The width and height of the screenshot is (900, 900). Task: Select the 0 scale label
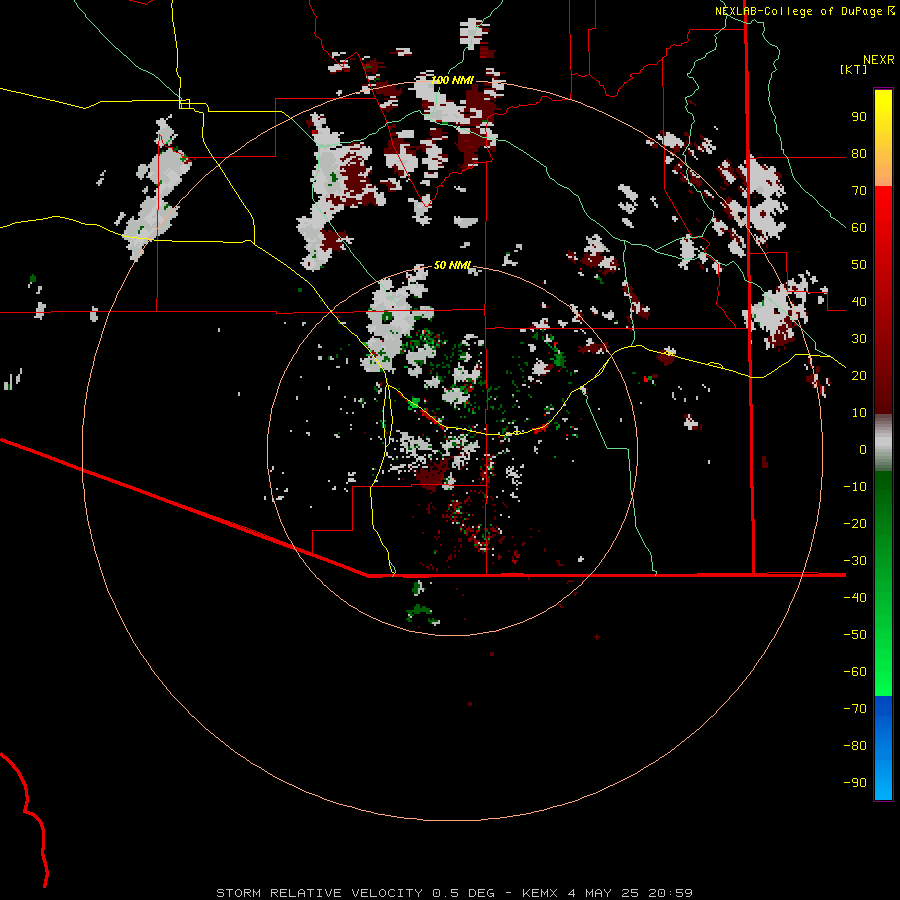point(863,450)
